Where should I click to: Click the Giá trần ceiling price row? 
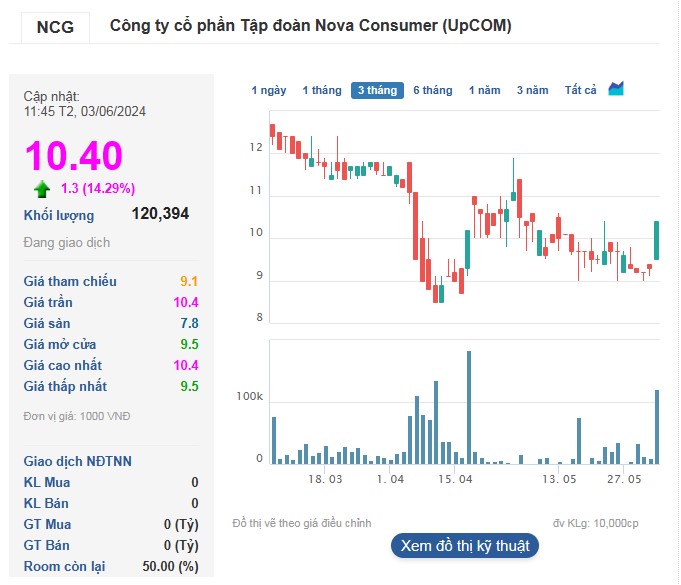[x=110, y=302]
